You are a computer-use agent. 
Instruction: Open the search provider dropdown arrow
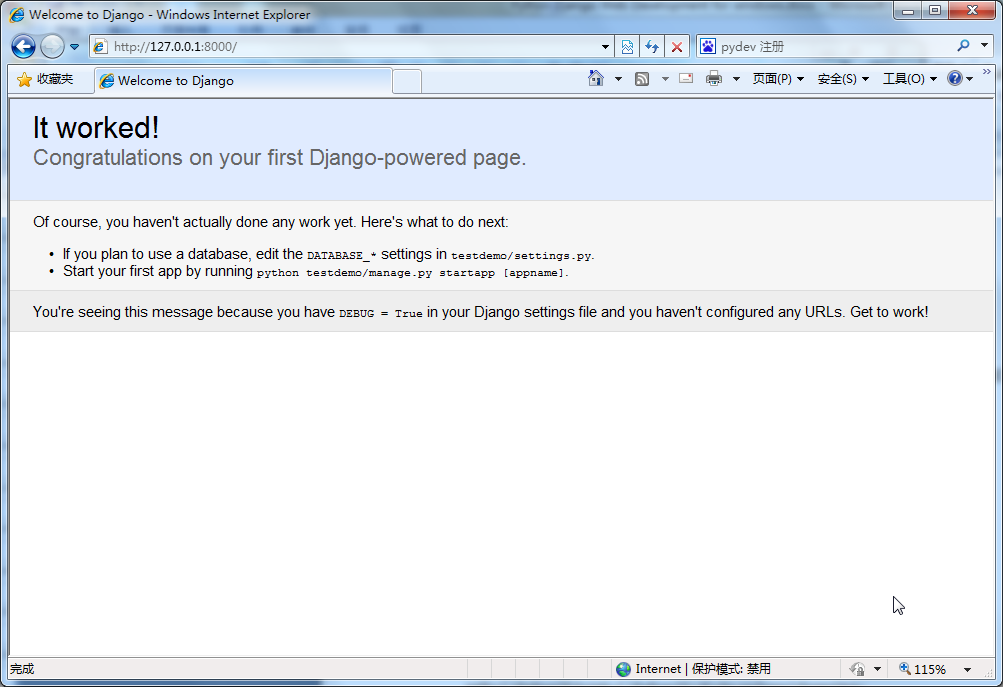coord(985,46)
